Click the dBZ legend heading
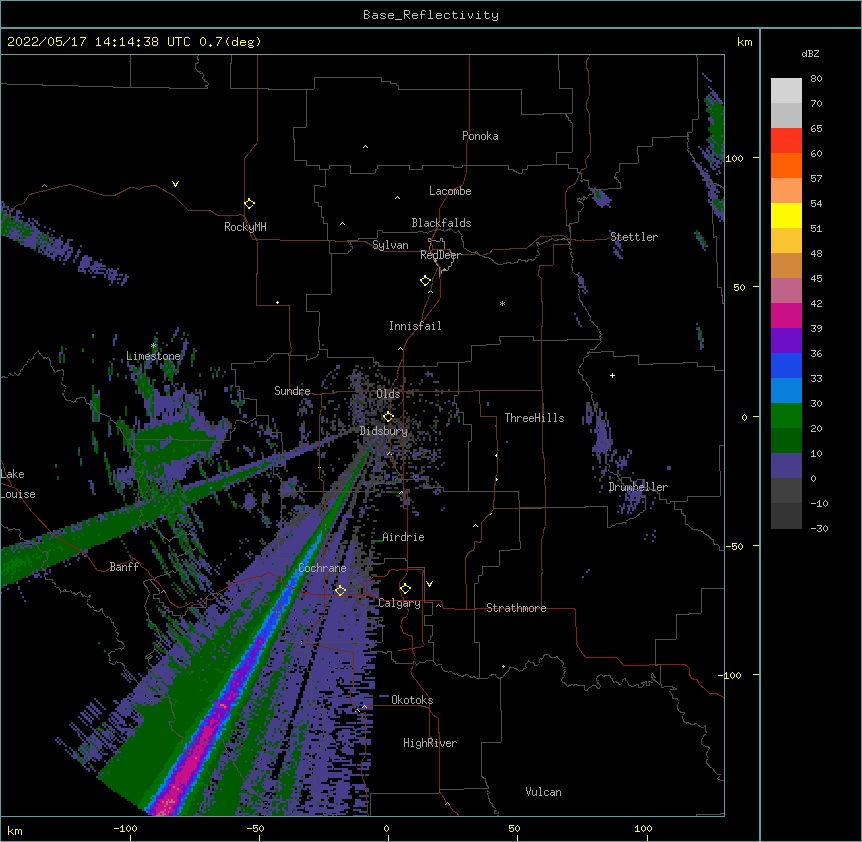Viewport: 862px width, 842px height. pos(810,53)
